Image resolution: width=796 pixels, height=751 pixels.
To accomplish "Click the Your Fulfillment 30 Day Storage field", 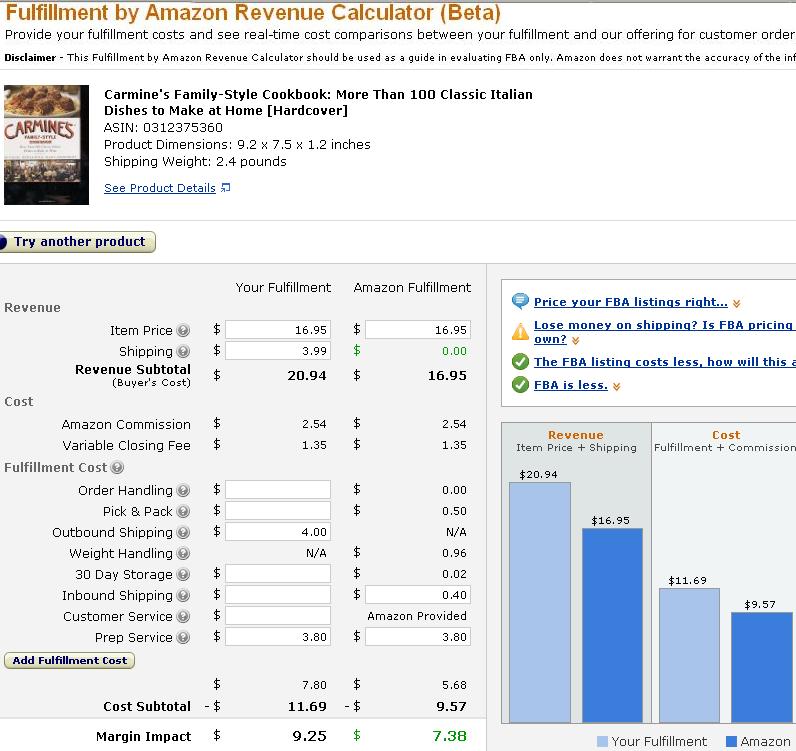I will [x=278, y=574].
